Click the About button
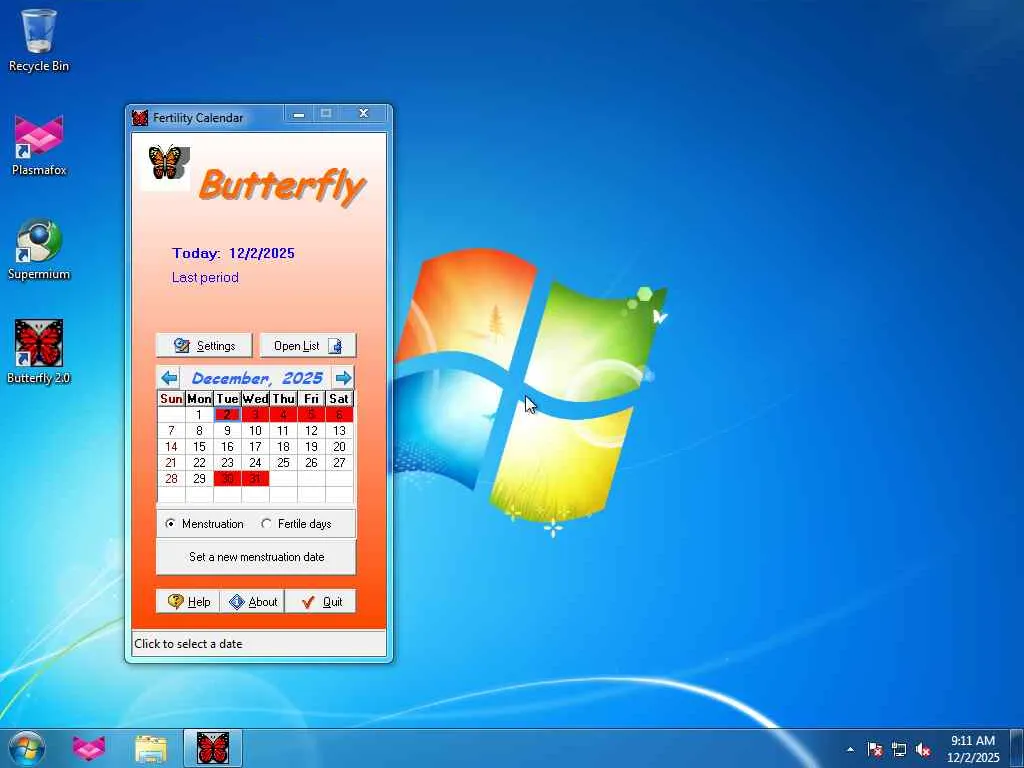The width and height of the screenshot is (1024, 768). (252, 601)
